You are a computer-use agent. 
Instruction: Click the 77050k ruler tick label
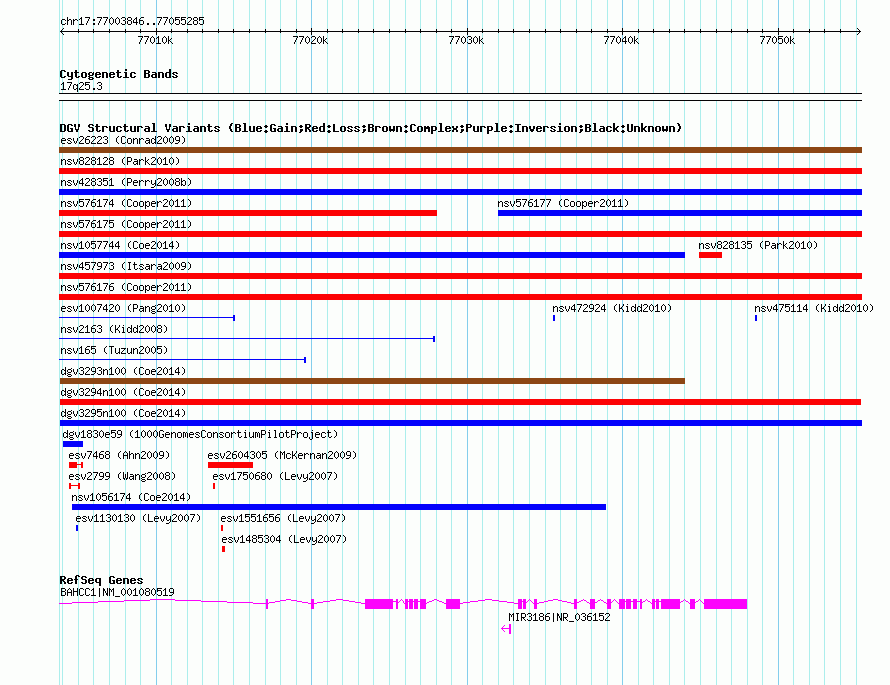(x=777, y=40)
